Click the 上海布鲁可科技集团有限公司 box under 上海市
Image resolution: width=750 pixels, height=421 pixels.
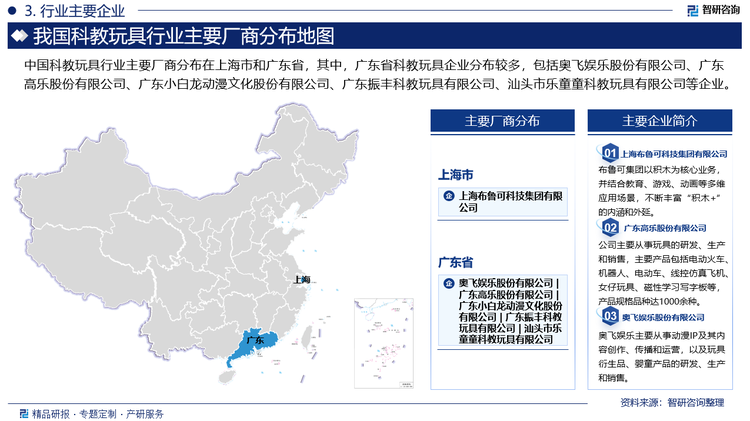click(503, 202)
